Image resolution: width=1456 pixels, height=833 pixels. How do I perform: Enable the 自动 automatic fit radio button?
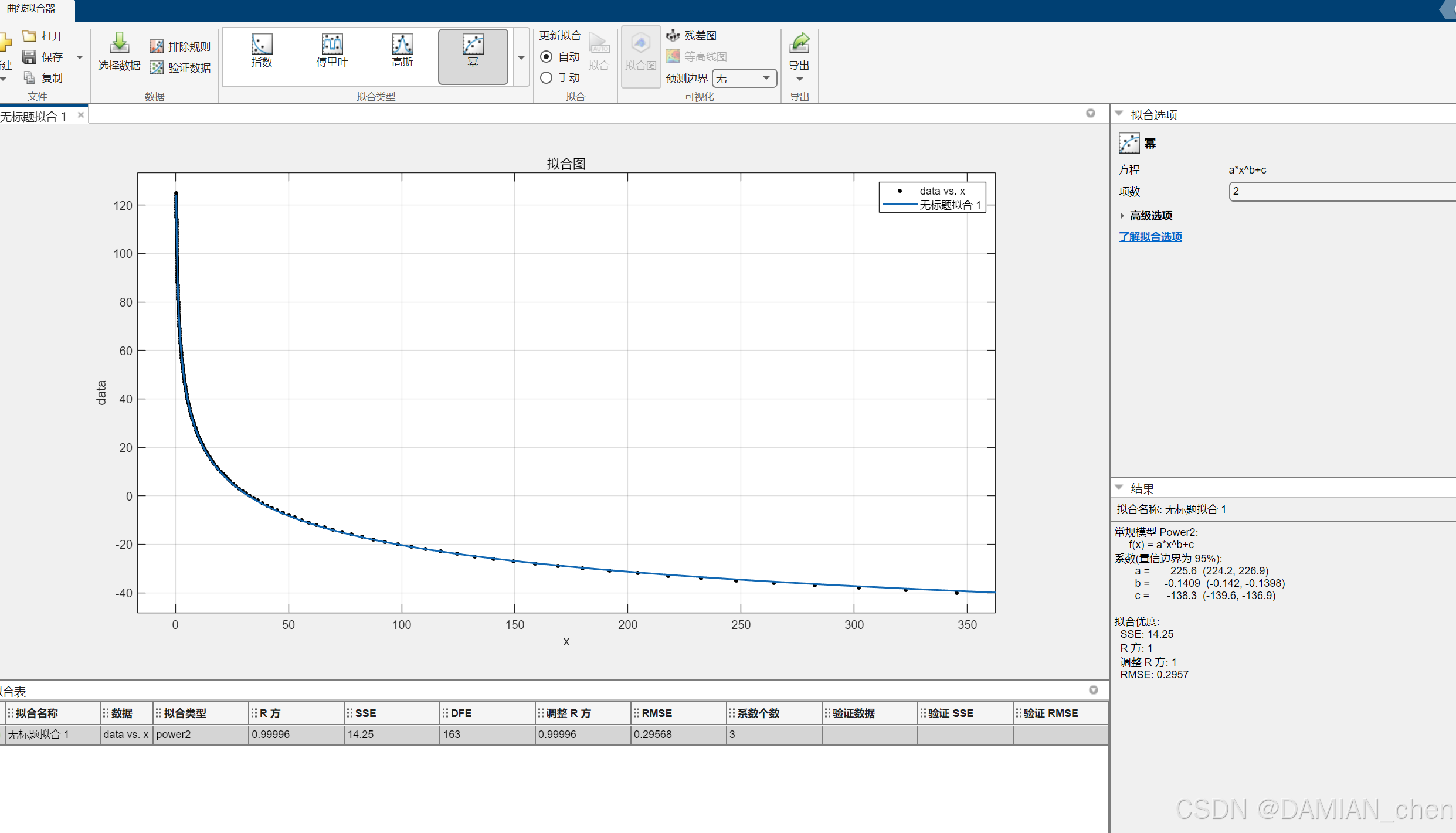546,57
